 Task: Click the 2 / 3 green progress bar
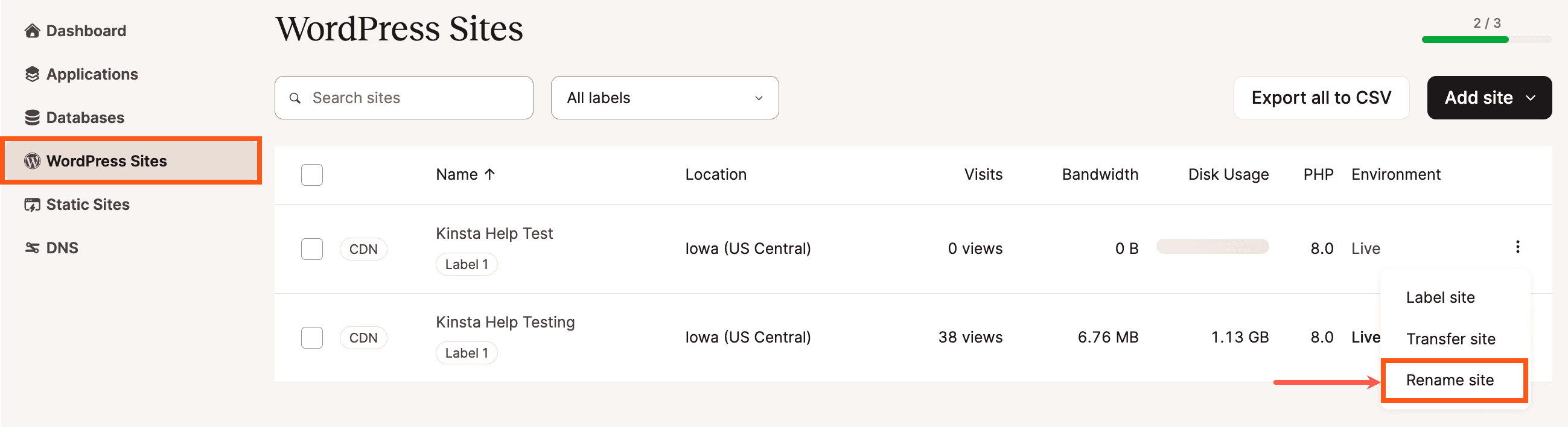click(x=1486, y=40)
